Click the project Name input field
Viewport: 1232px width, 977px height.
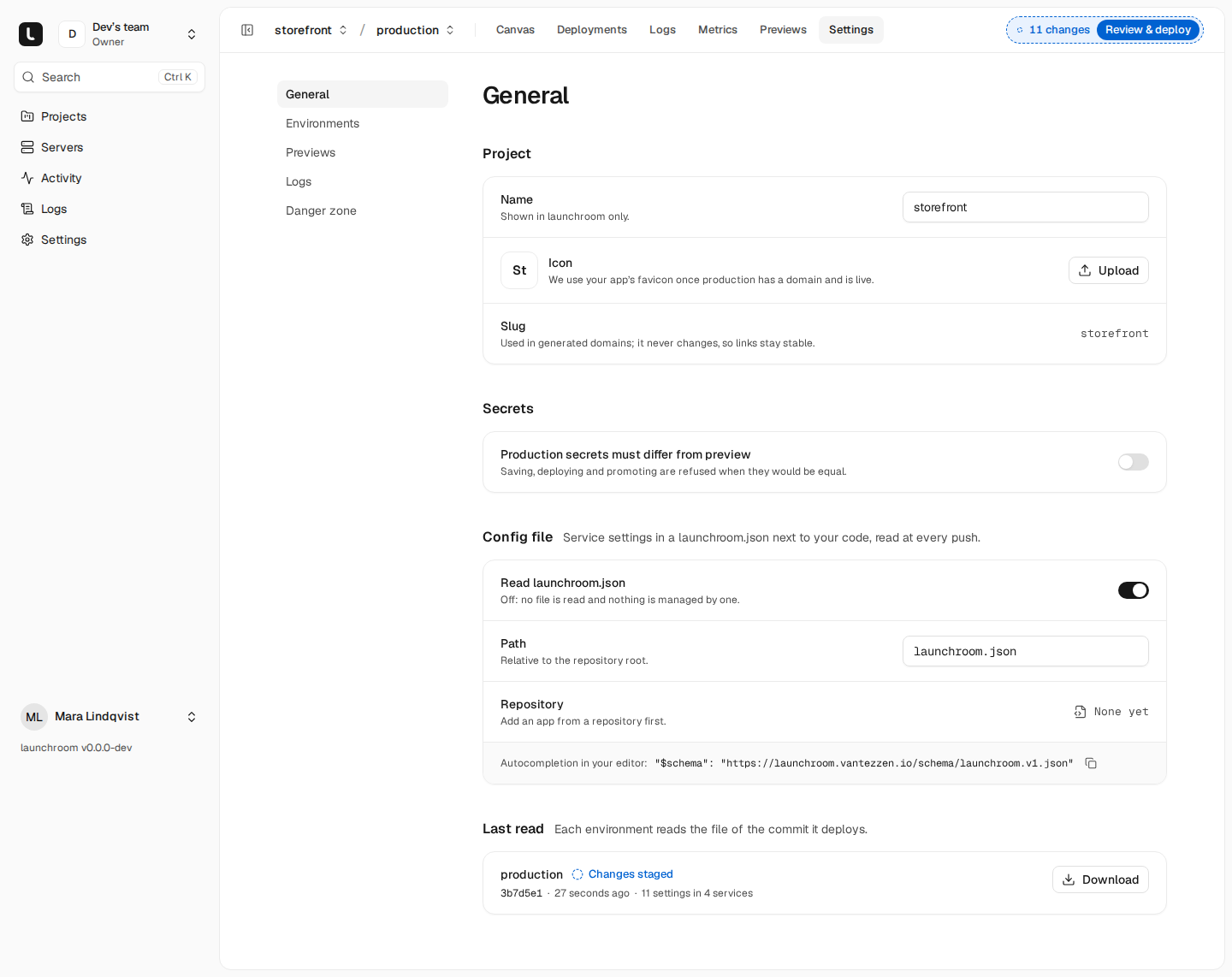point(1026,207)
